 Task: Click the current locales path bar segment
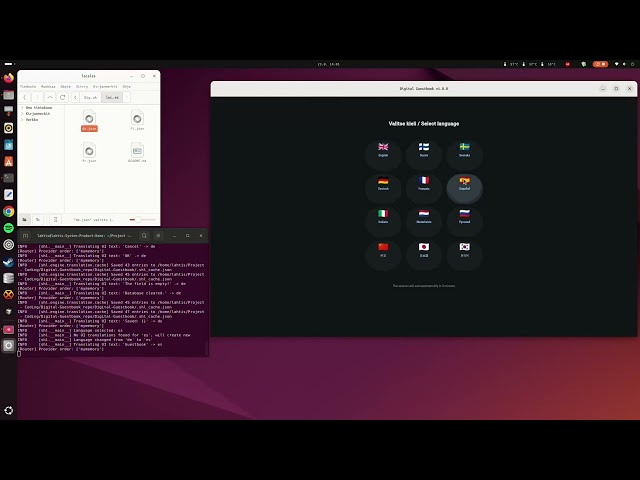pyautogui.click(x=112, y=97)
